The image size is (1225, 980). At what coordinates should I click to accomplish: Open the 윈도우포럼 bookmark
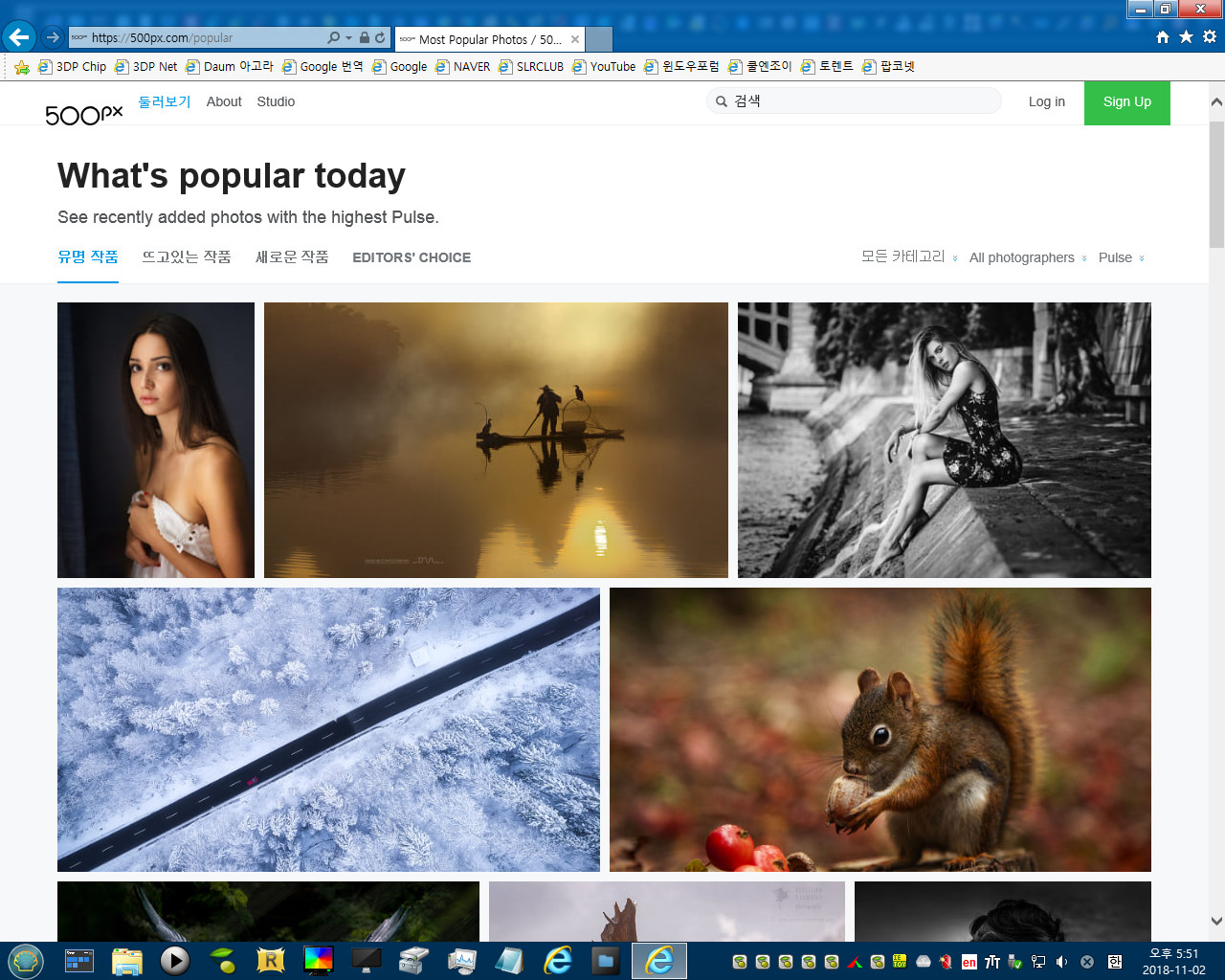tap(681, 66)
